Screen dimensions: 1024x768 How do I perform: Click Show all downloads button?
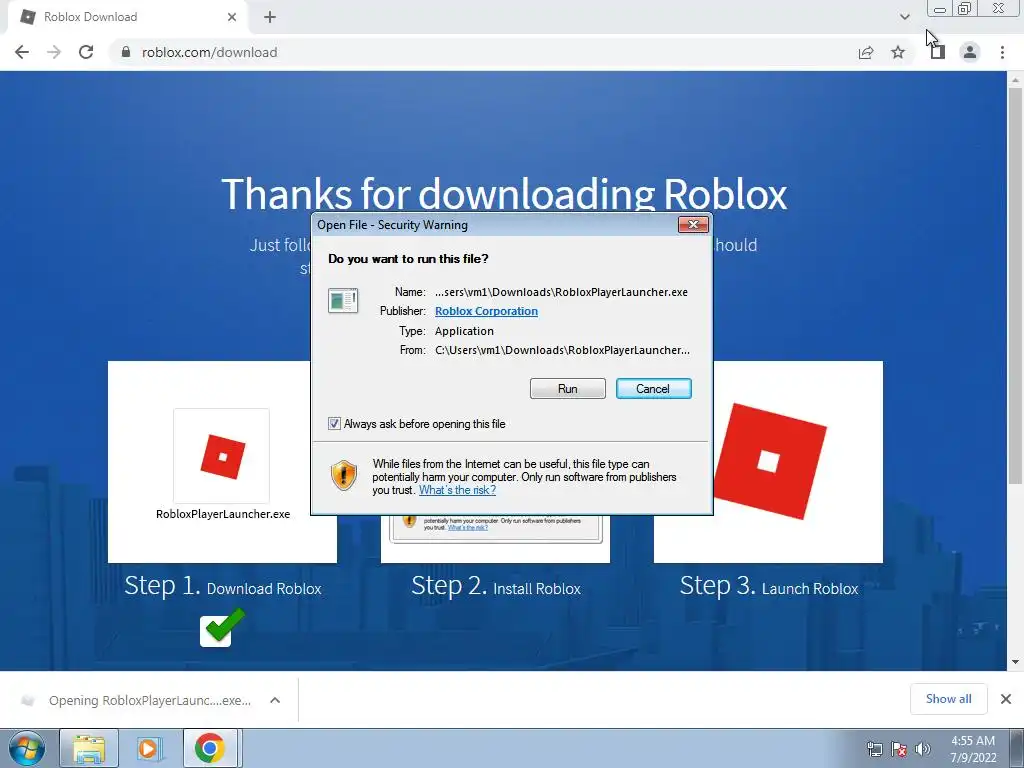[948, 699]
